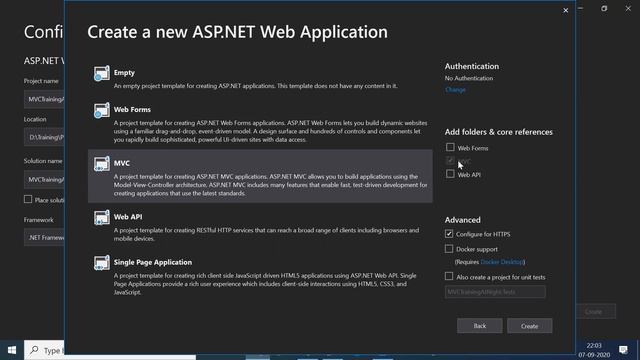Choose the Web API template icon
The width and height of the screenshot is (640, 360).
click(x=102, y=218)
